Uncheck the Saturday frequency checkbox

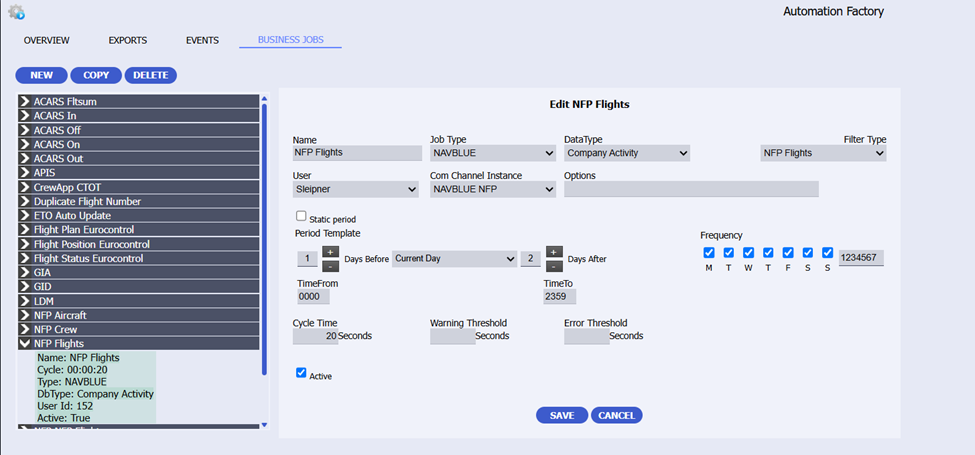808,252
